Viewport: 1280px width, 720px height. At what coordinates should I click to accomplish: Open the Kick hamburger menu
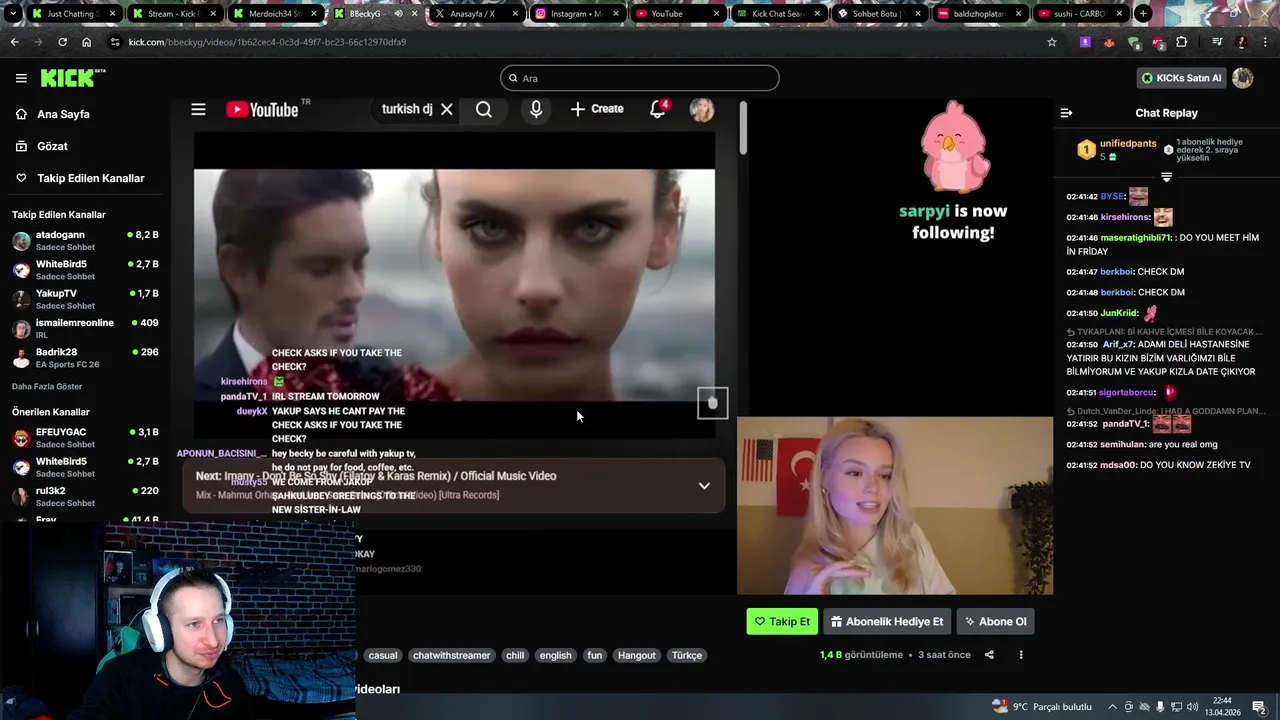(21, 78)
